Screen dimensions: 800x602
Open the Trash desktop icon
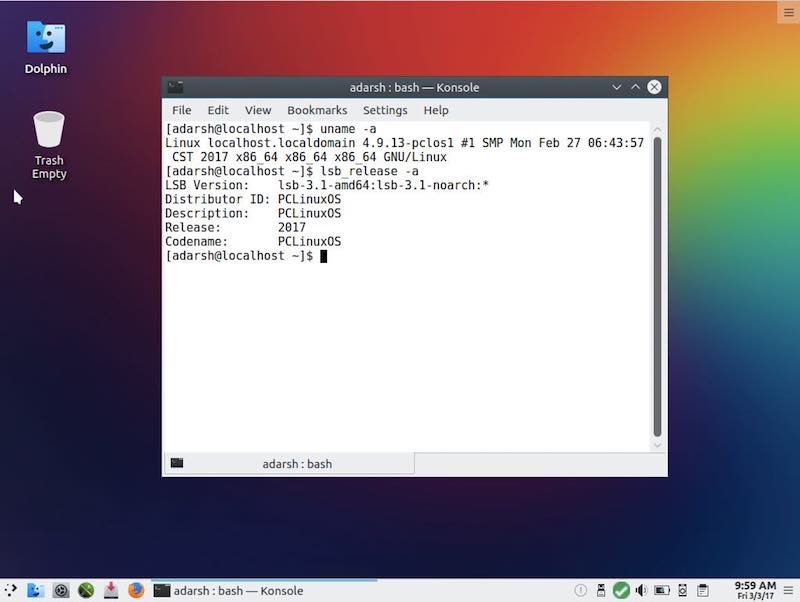coord(49,145)
